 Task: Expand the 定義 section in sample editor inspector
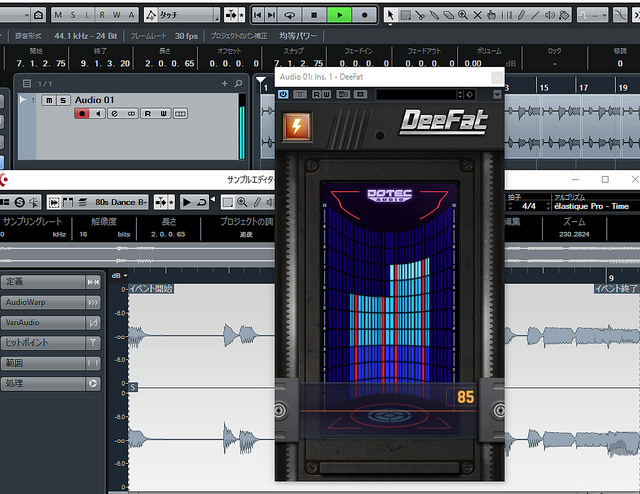51,282
